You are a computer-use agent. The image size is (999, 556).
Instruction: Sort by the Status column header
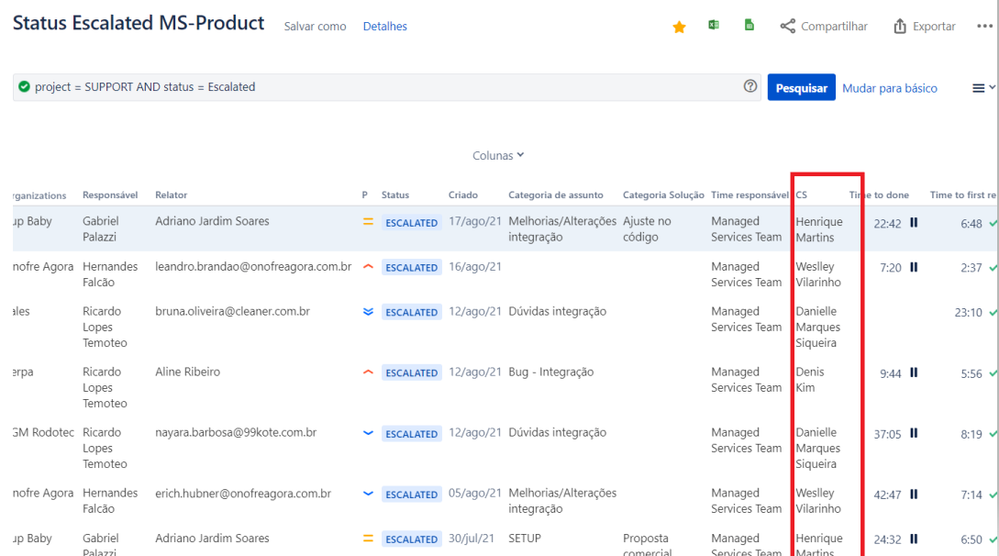pos(395,195)
